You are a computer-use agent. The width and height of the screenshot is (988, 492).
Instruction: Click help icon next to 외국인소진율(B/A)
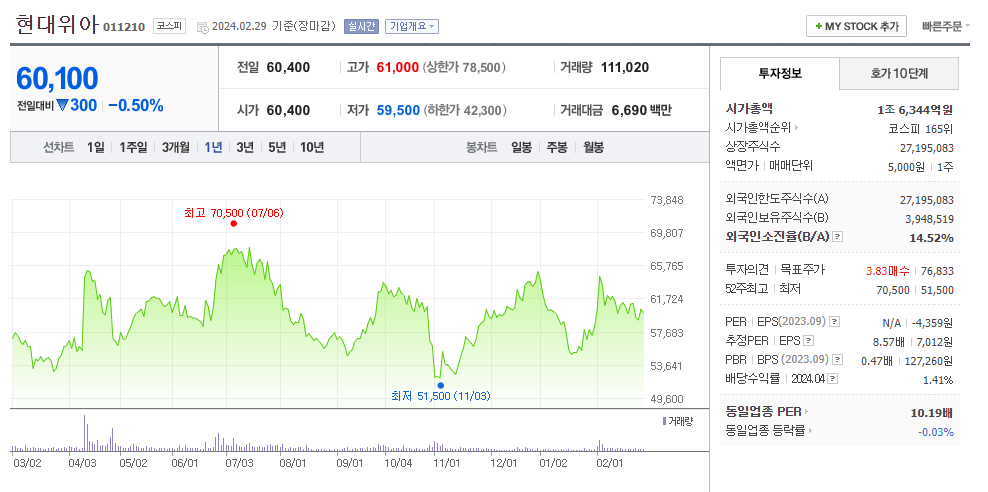coord(837,237)
